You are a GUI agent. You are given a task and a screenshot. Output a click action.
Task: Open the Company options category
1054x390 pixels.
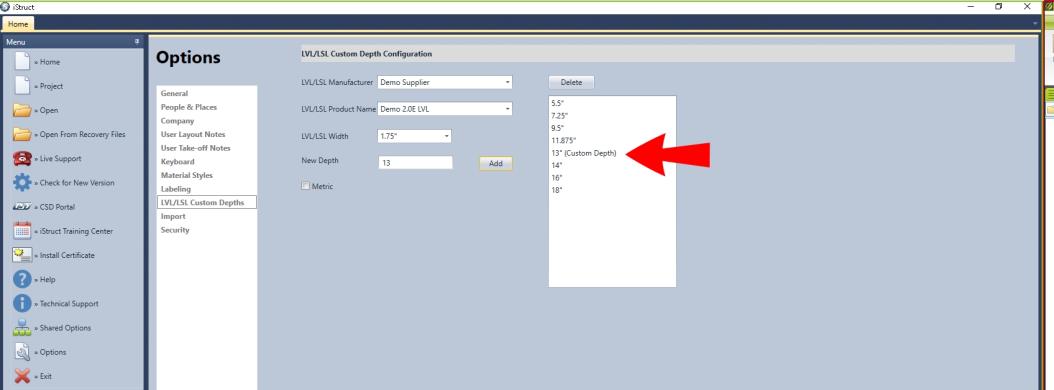[x=177, y=121]
